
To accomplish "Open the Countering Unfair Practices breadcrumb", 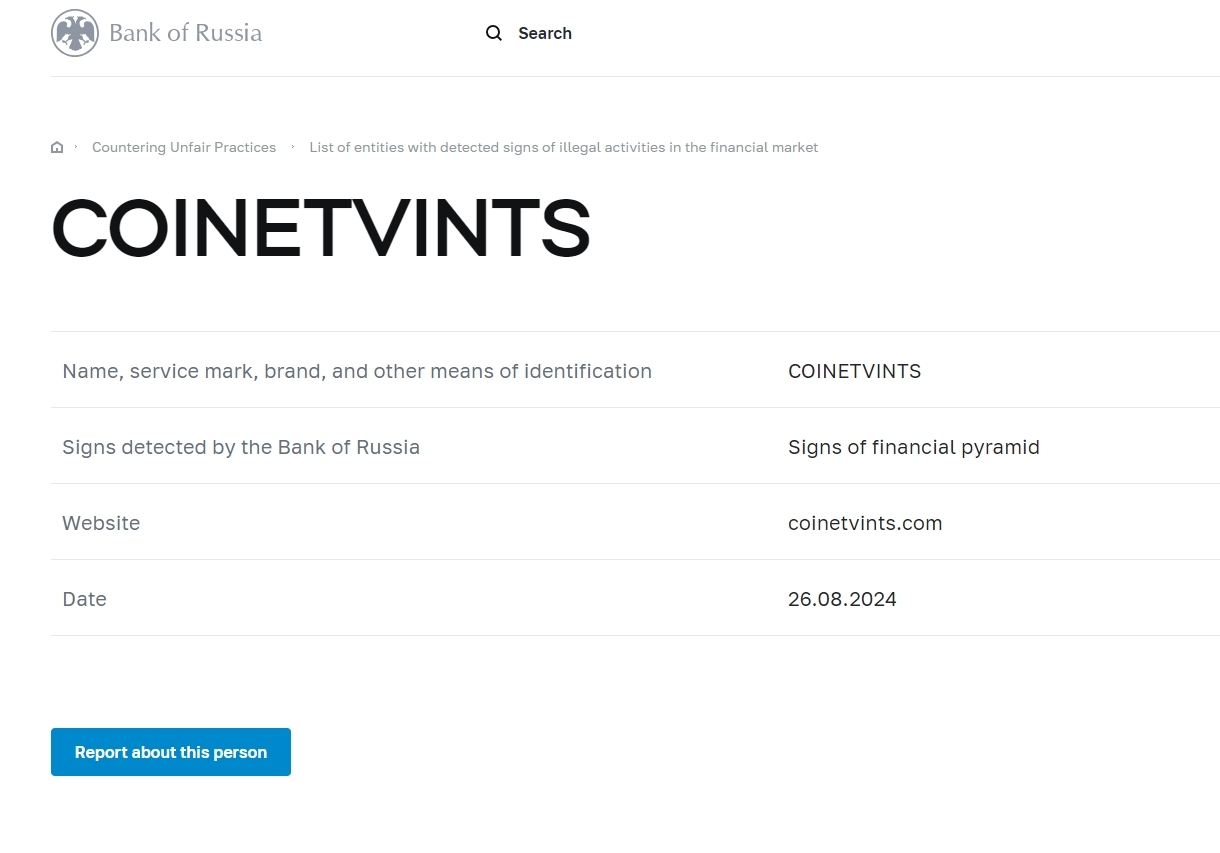I will (184, 147).
